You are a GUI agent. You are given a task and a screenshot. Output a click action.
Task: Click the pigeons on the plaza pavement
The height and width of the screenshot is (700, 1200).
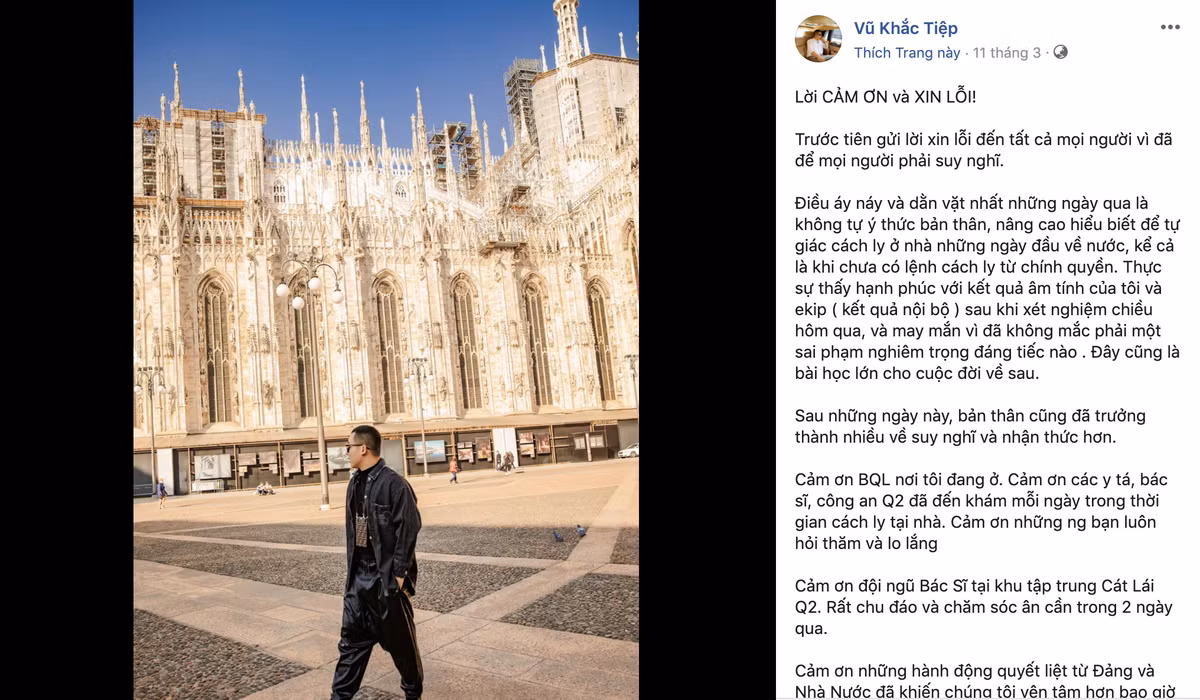click(x=569, y=533)
